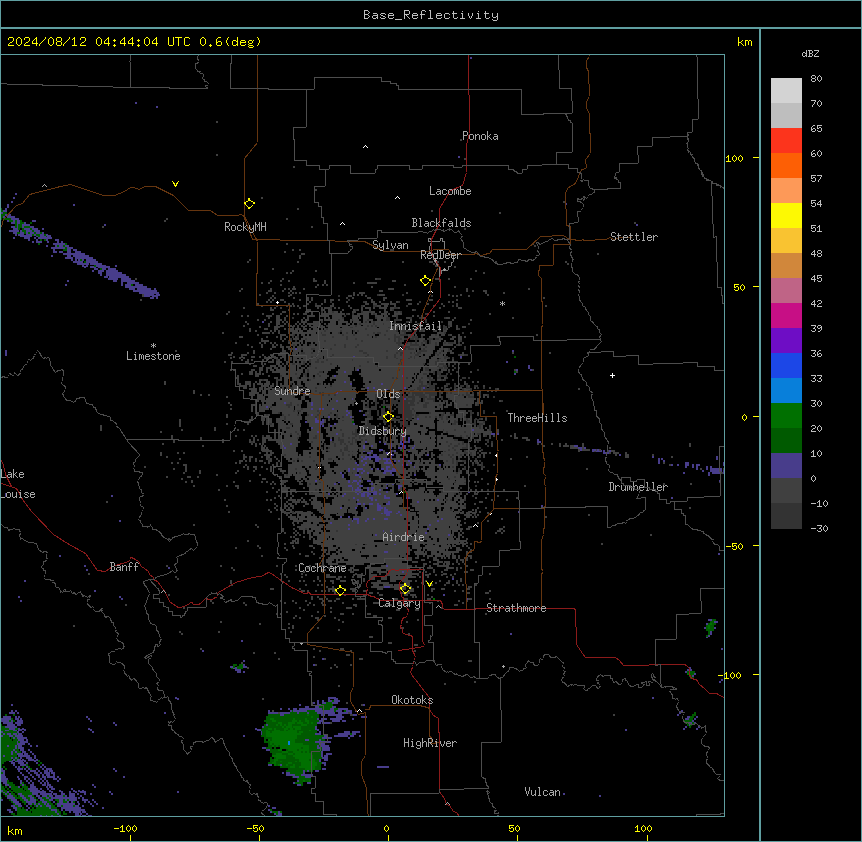Click the Drumheller label

pyautogui.click(x=638, y=487)
